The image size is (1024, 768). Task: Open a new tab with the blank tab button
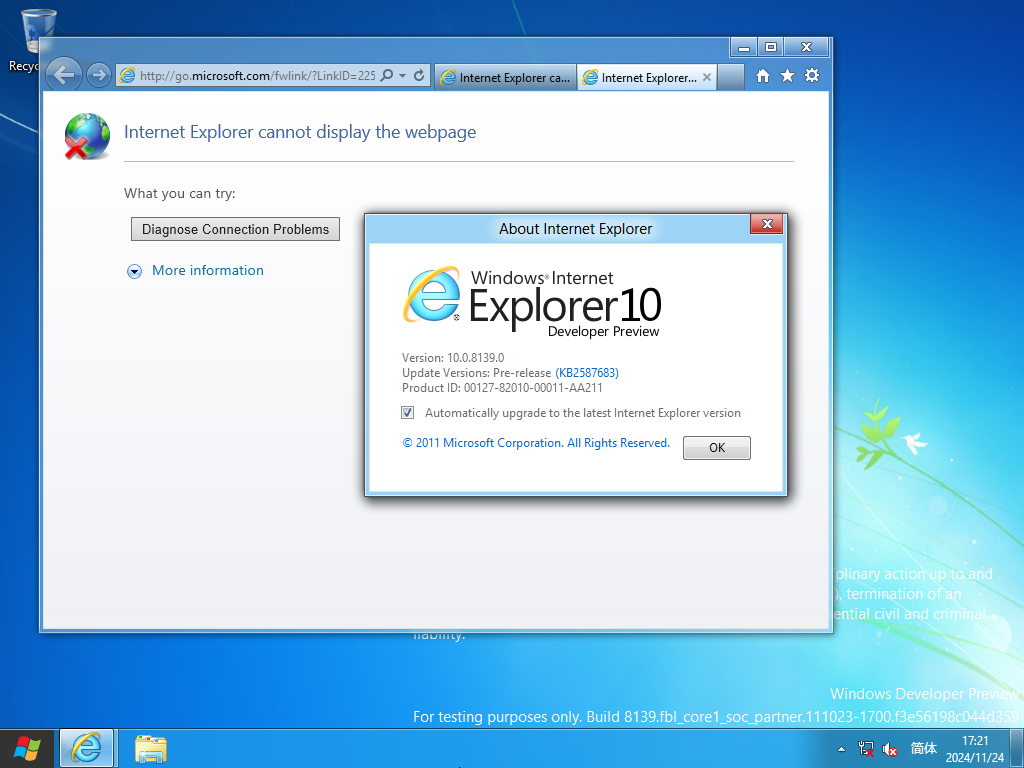[731, 77]
